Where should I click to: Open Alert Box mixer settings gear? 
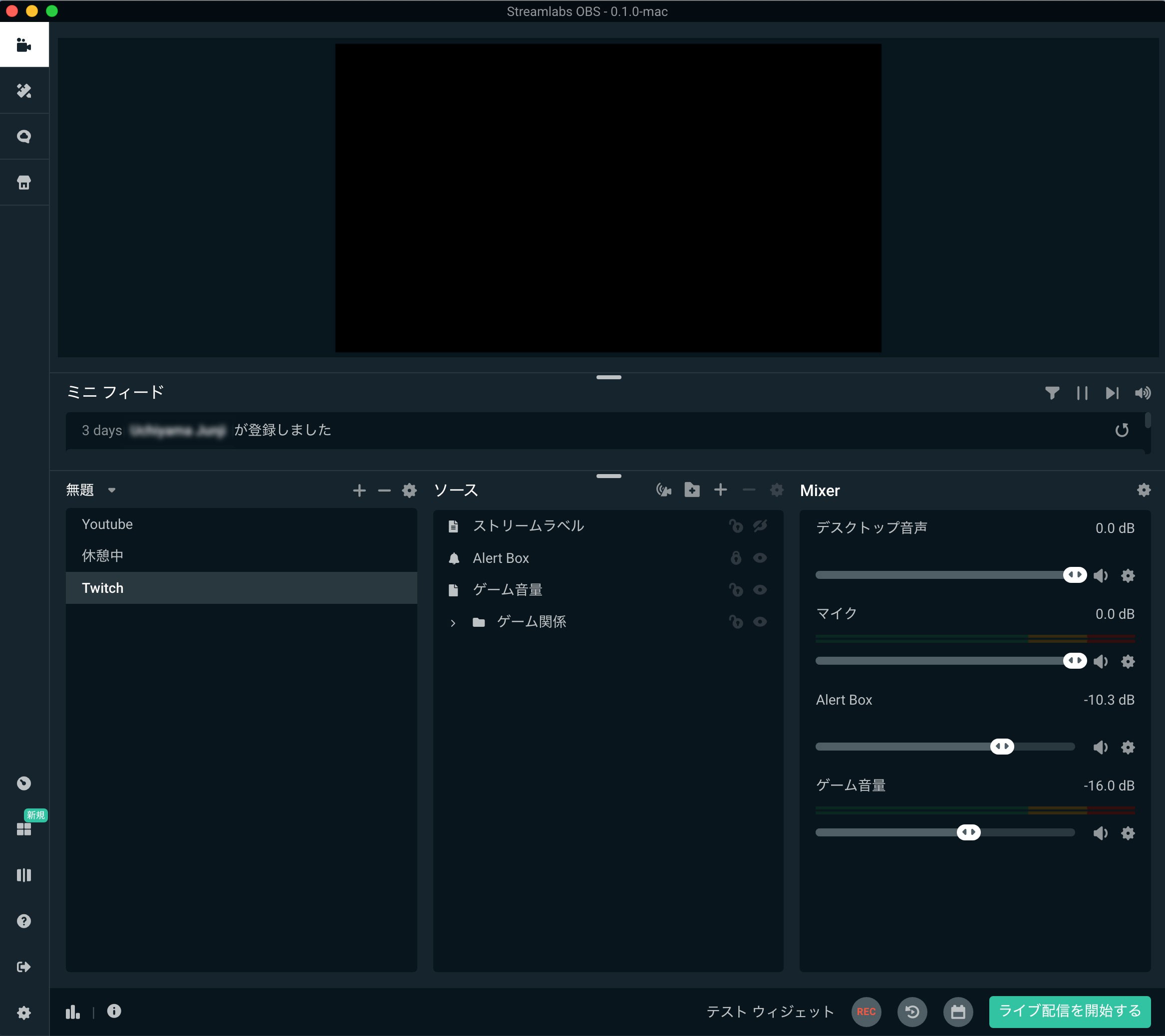(x=1128, y=747)
